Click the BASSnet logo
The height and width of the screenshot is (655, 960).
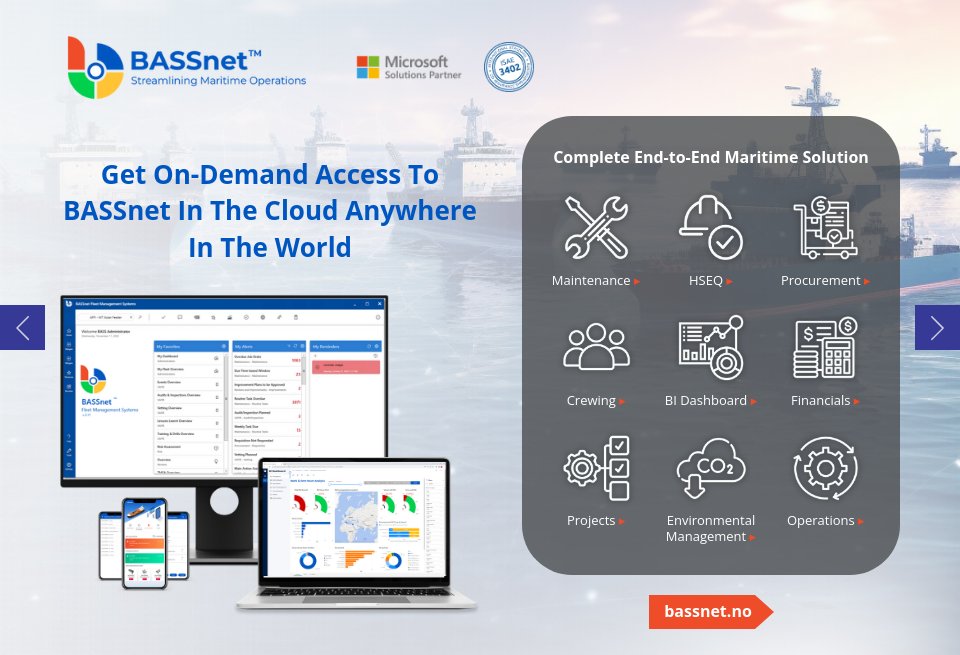[186, 67]
